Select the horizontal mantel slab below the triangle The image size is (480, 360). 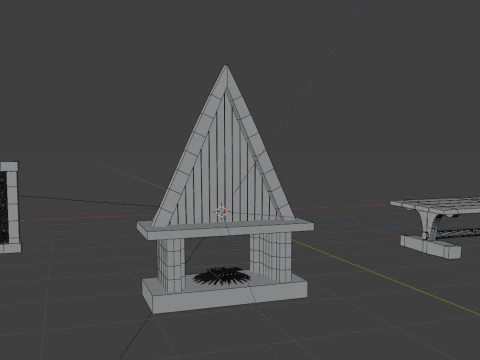pyautogui.click(x=225, y=229)
